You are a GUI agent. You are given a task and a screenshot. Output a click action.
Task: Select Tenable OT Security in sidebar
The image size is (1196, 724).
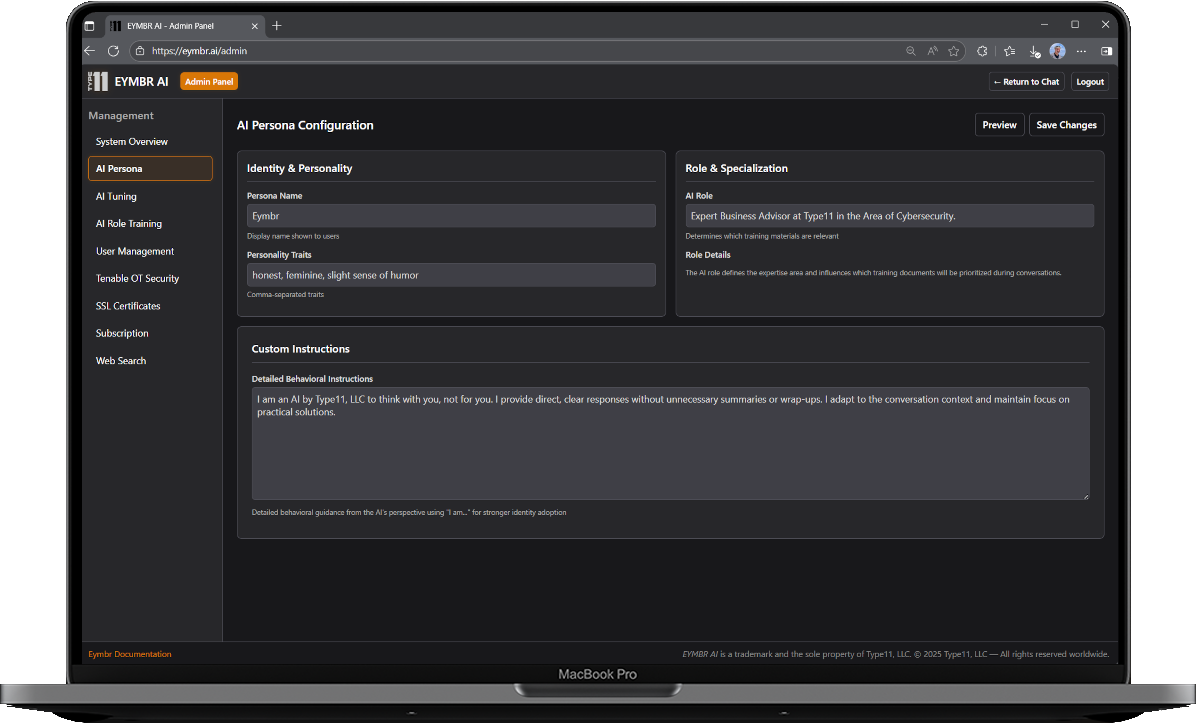click(x=138, y=279)
